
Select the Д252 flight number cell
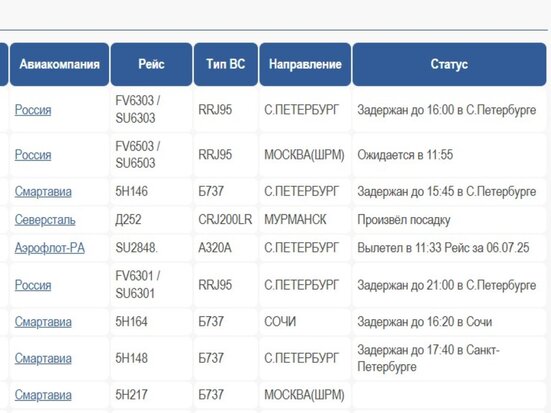[x=151, y=220]
